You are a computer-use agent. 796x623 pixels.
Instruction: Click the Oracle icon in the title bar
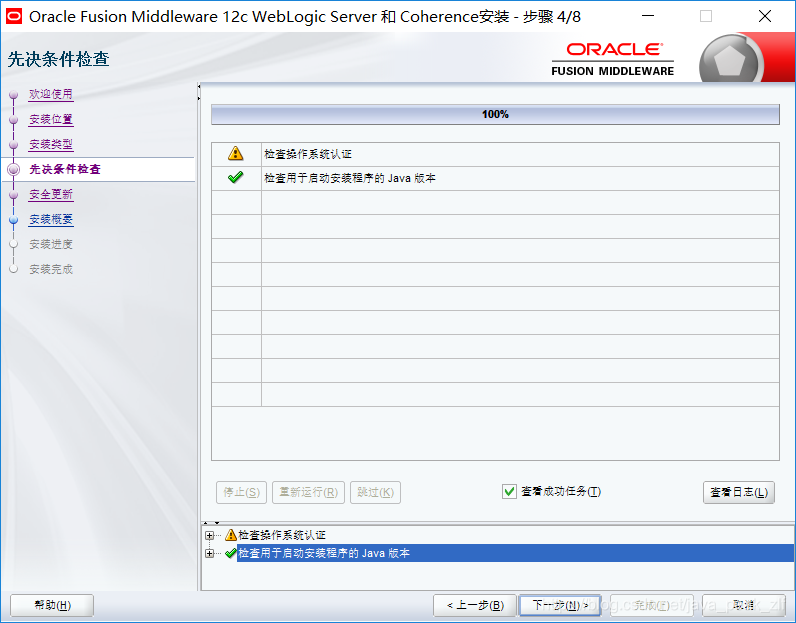point(14,16)
